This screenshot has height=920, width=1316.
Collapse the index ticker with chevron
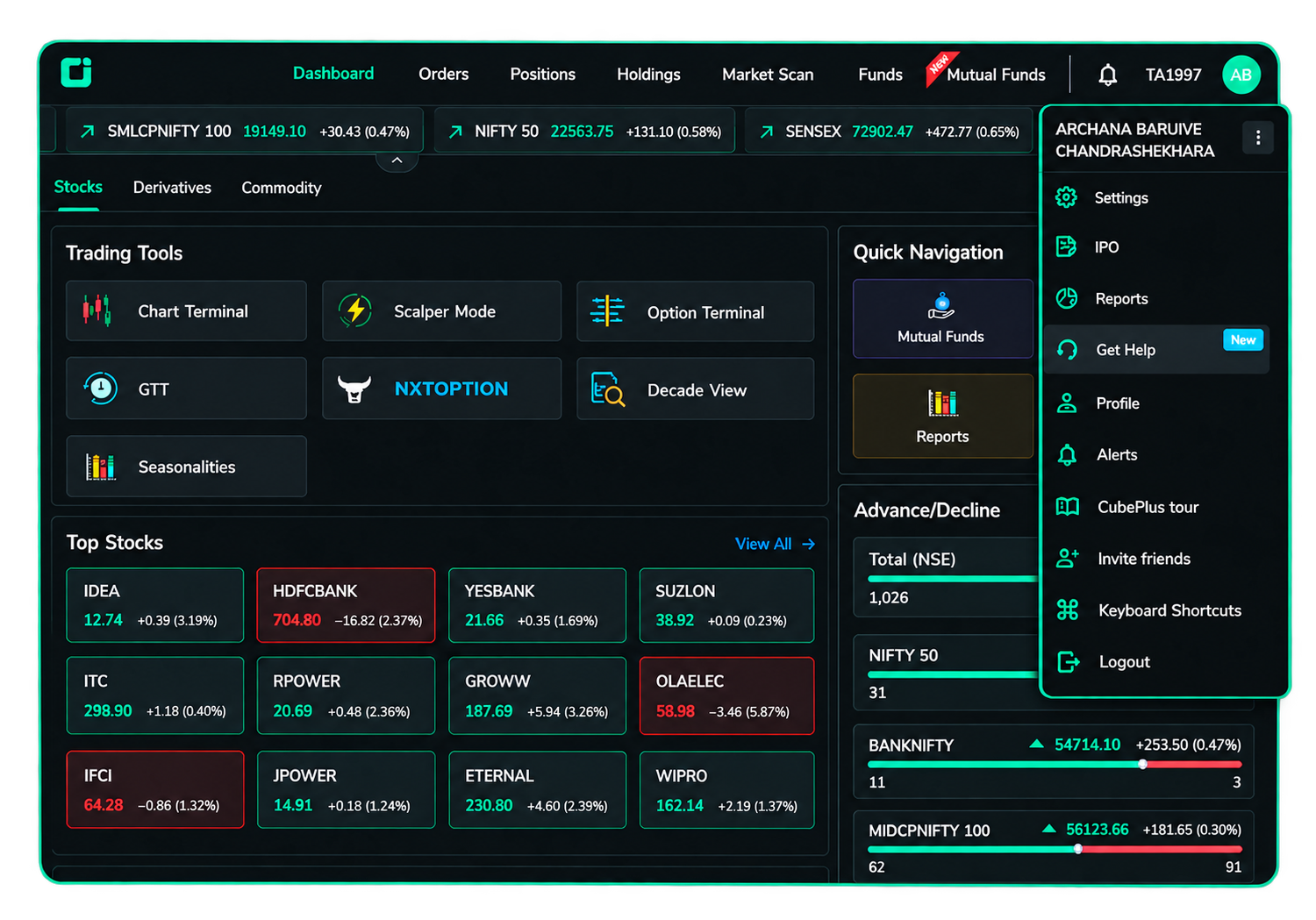pos(397,160)
